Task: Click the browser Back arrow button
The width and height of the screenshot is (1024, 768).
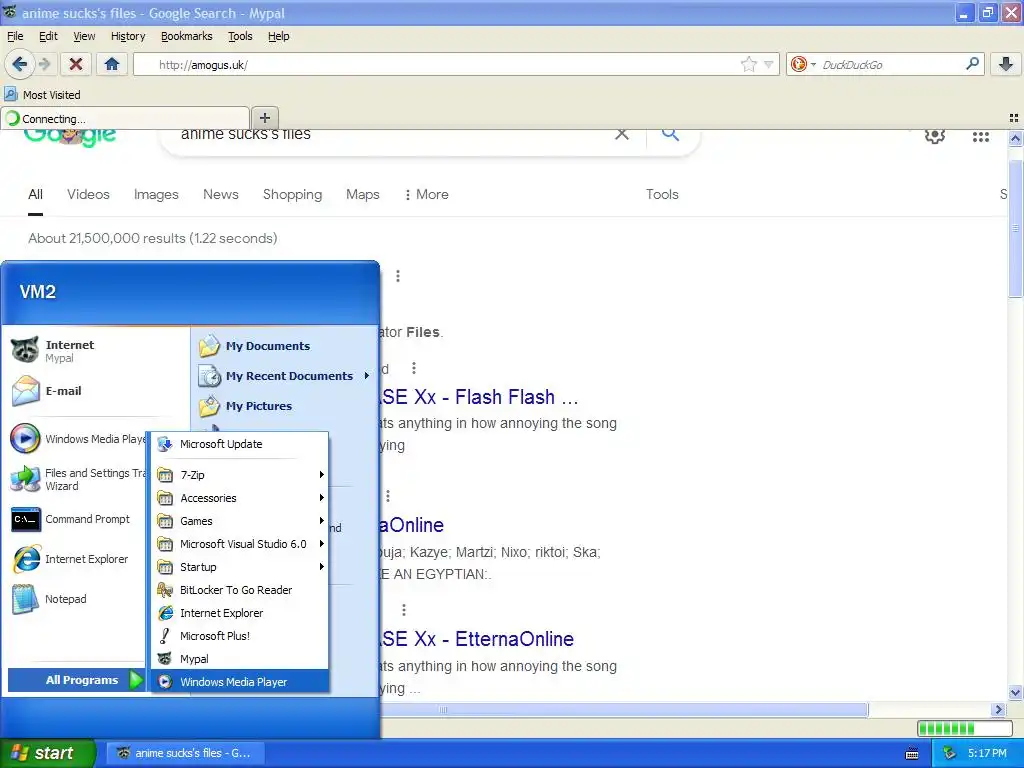Action: click(19, 64)
